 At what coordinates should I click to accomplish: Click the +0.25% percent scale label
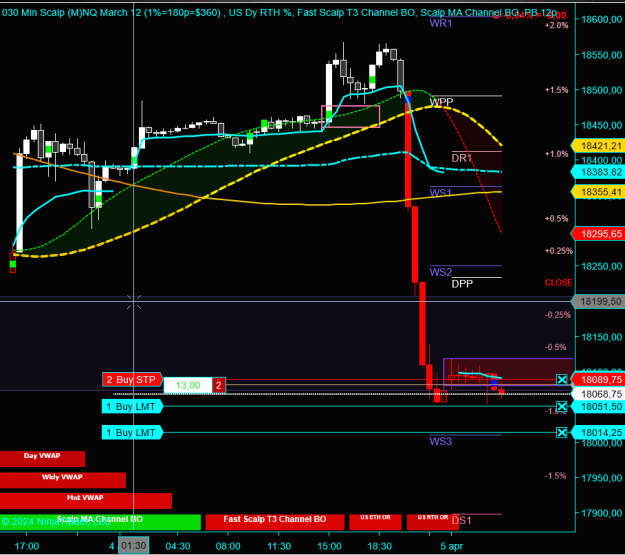click(x=559, y=251)
